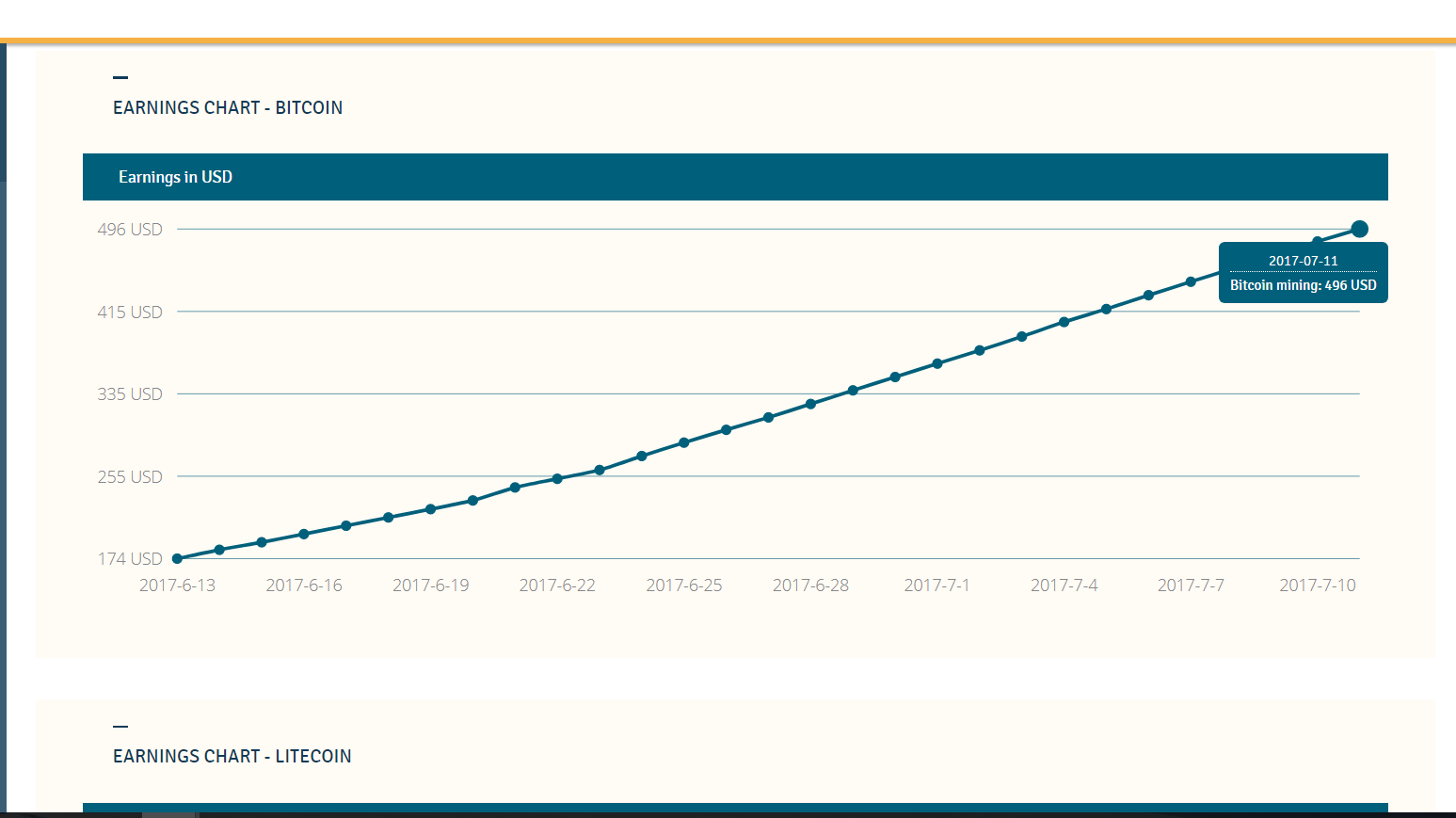The height and width of the screenshot is (818, 1456).
Task: Click the '255 USD' axis label
Action: coord(130,476)
